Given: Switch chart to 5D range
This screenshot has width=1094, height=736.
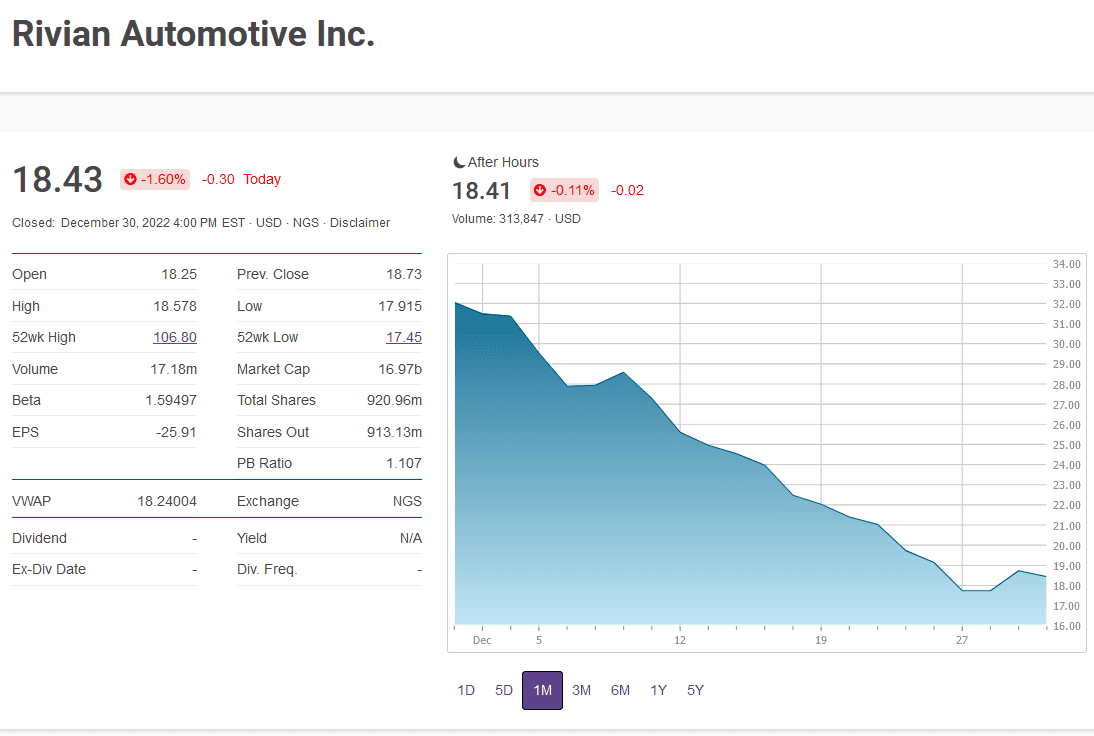Looking at the screenshot, I should [x=504, y=690].
